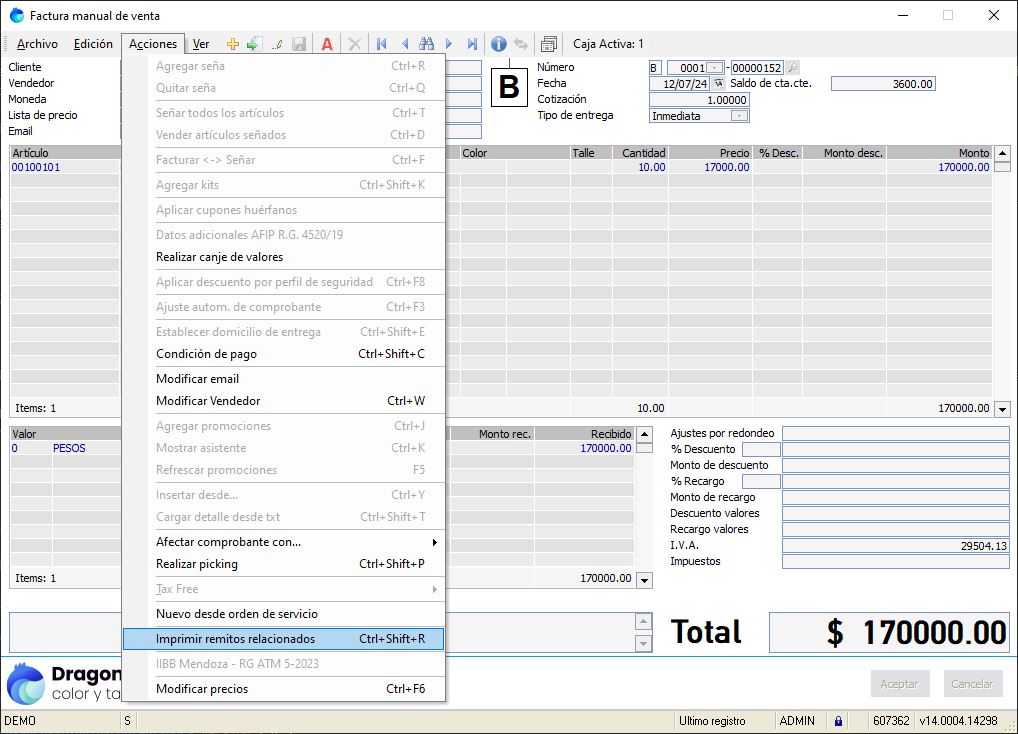Open the Ver menu
The height and width of the screenshot is (734, 1018).
(x=201, y=44)
